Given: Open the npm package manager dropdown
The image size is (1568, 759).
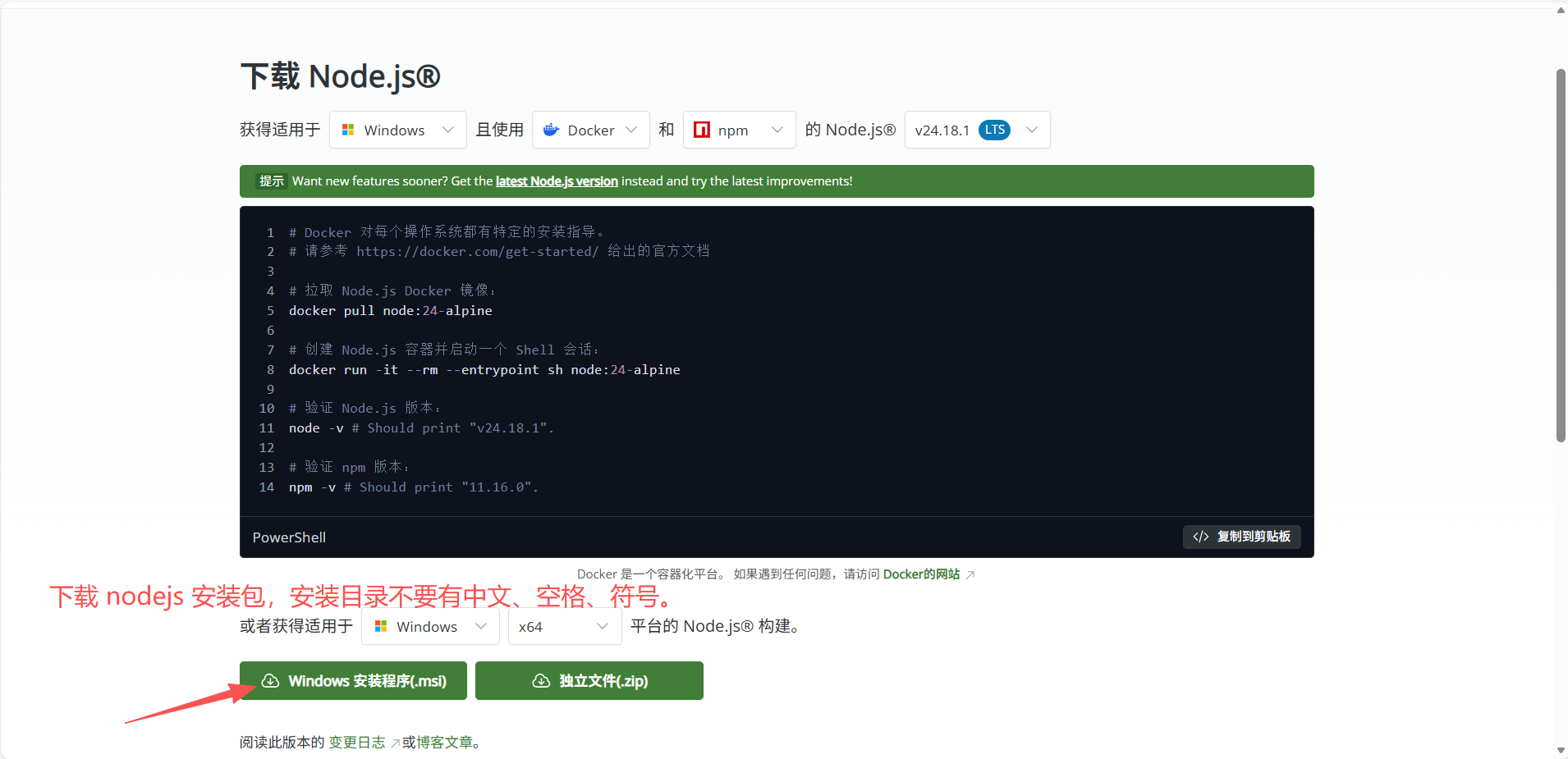Looking at the screenshot, I should 740,130.
